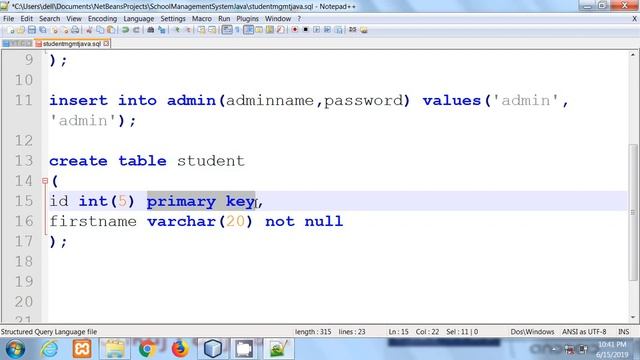Redo the edit via toolbar arrow
Screen dimensions: 640x360
pyautogui.click(x=136, y=30)
